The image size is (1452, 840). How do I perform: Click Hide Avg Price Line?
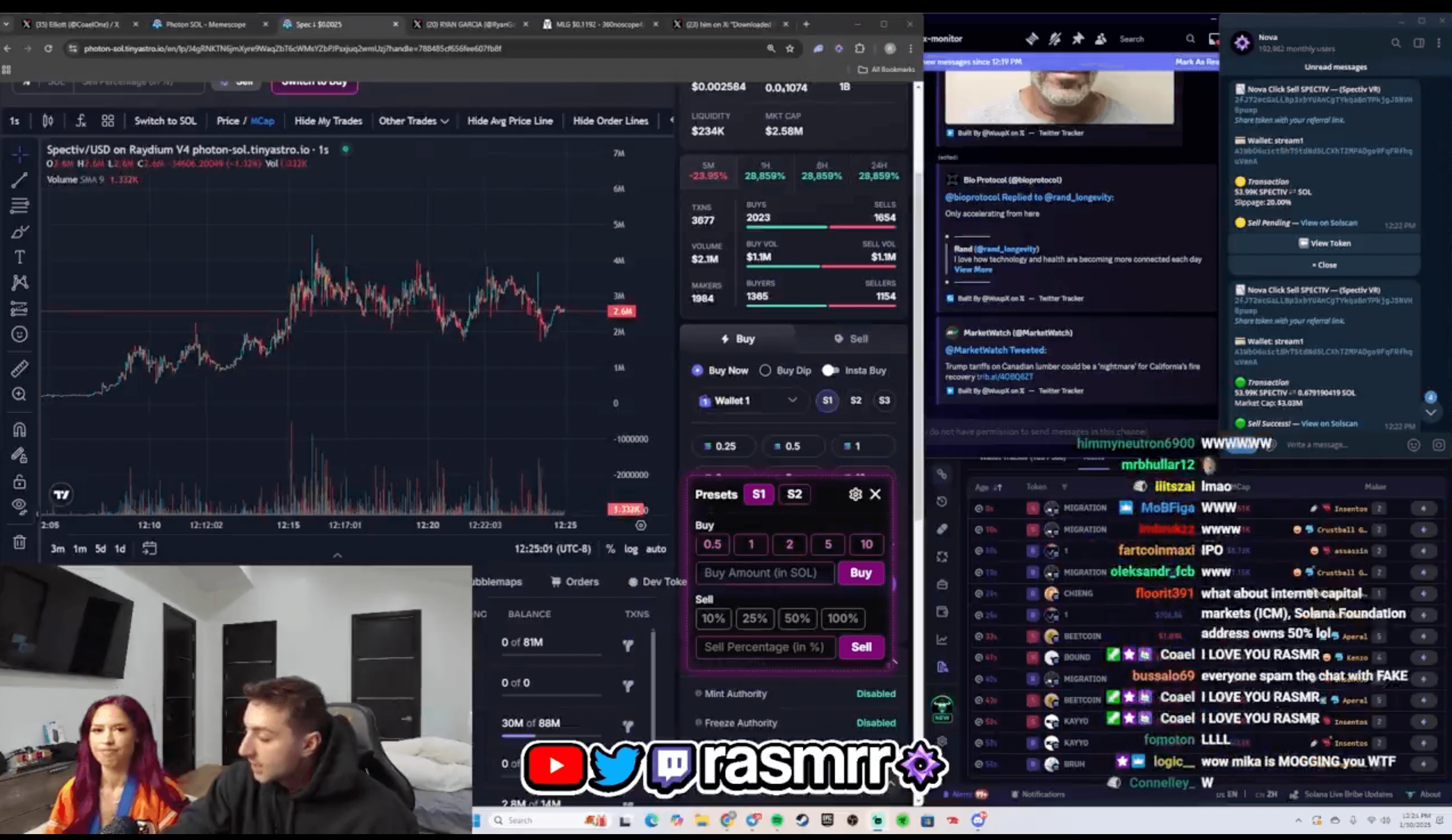510,120
